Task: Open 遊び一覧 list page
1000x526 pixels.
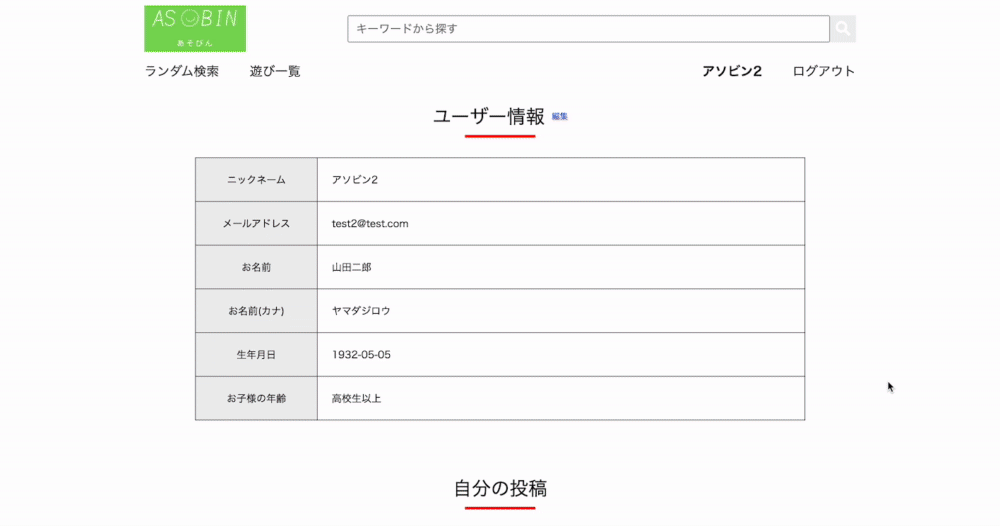Action: coord(275,71)
